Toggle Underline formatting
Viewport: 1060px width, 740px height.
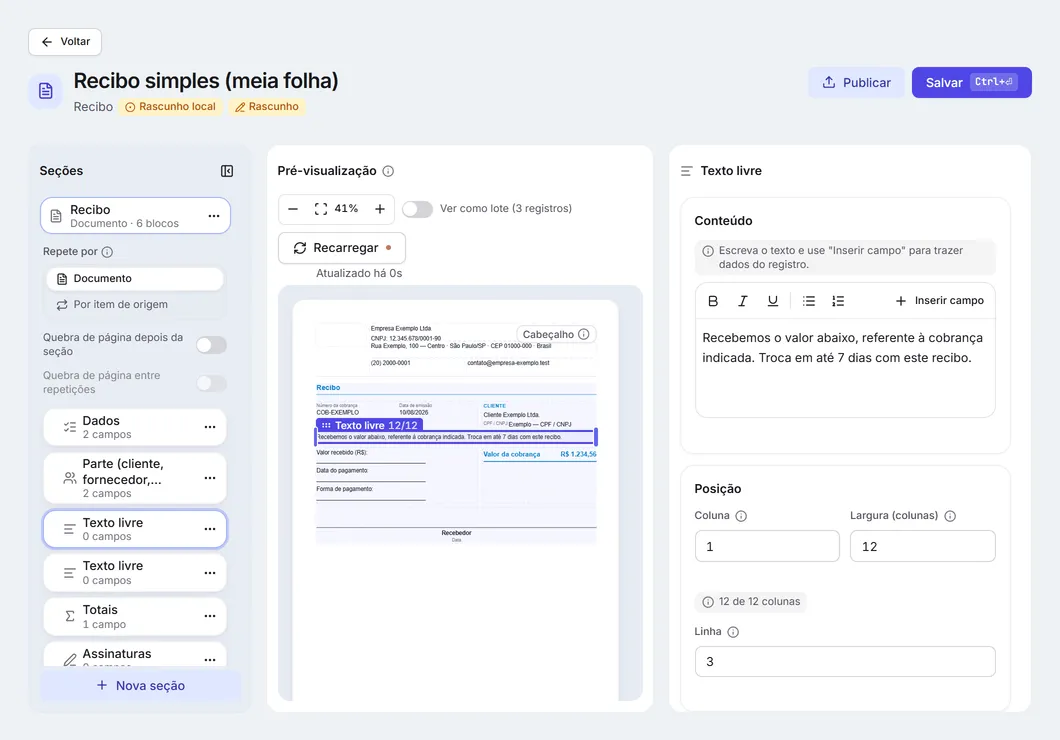[x=772, y=301]
